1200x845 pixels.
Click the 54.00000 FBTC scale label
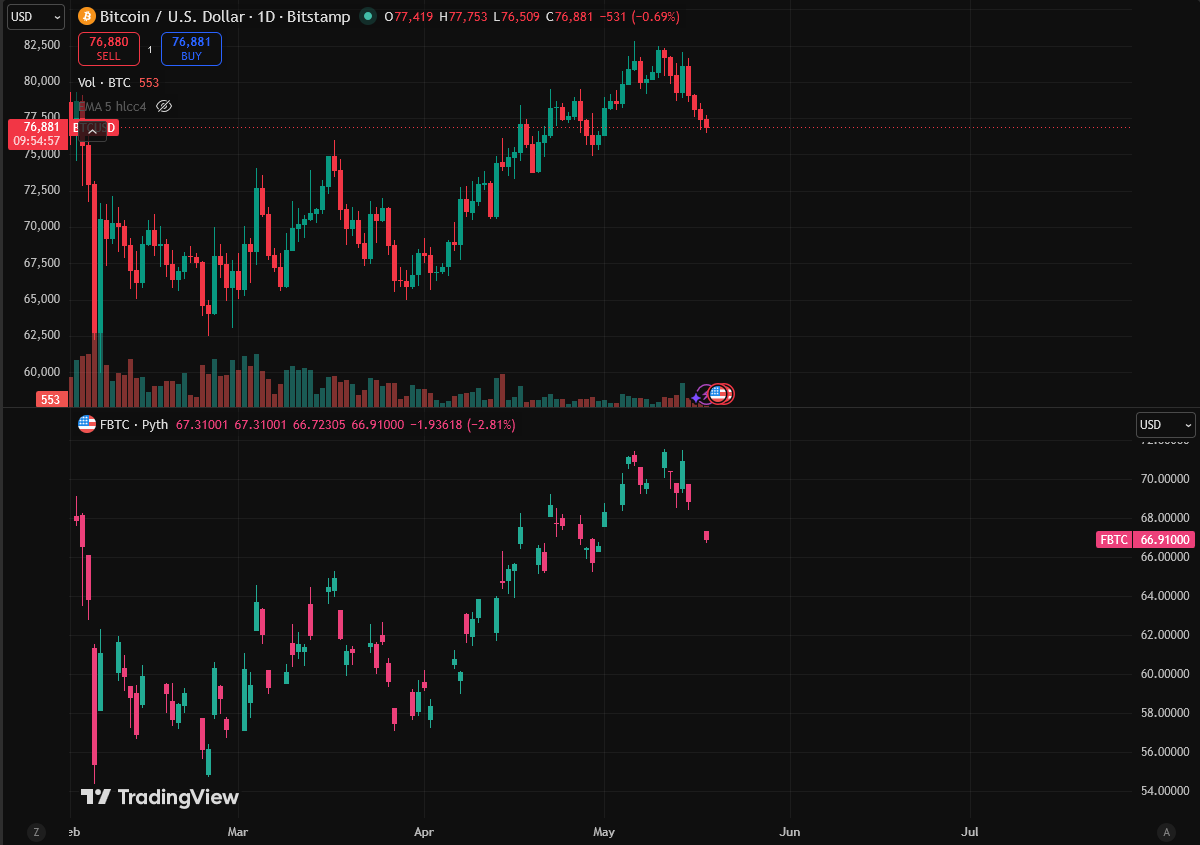(x=1165, y=791)
